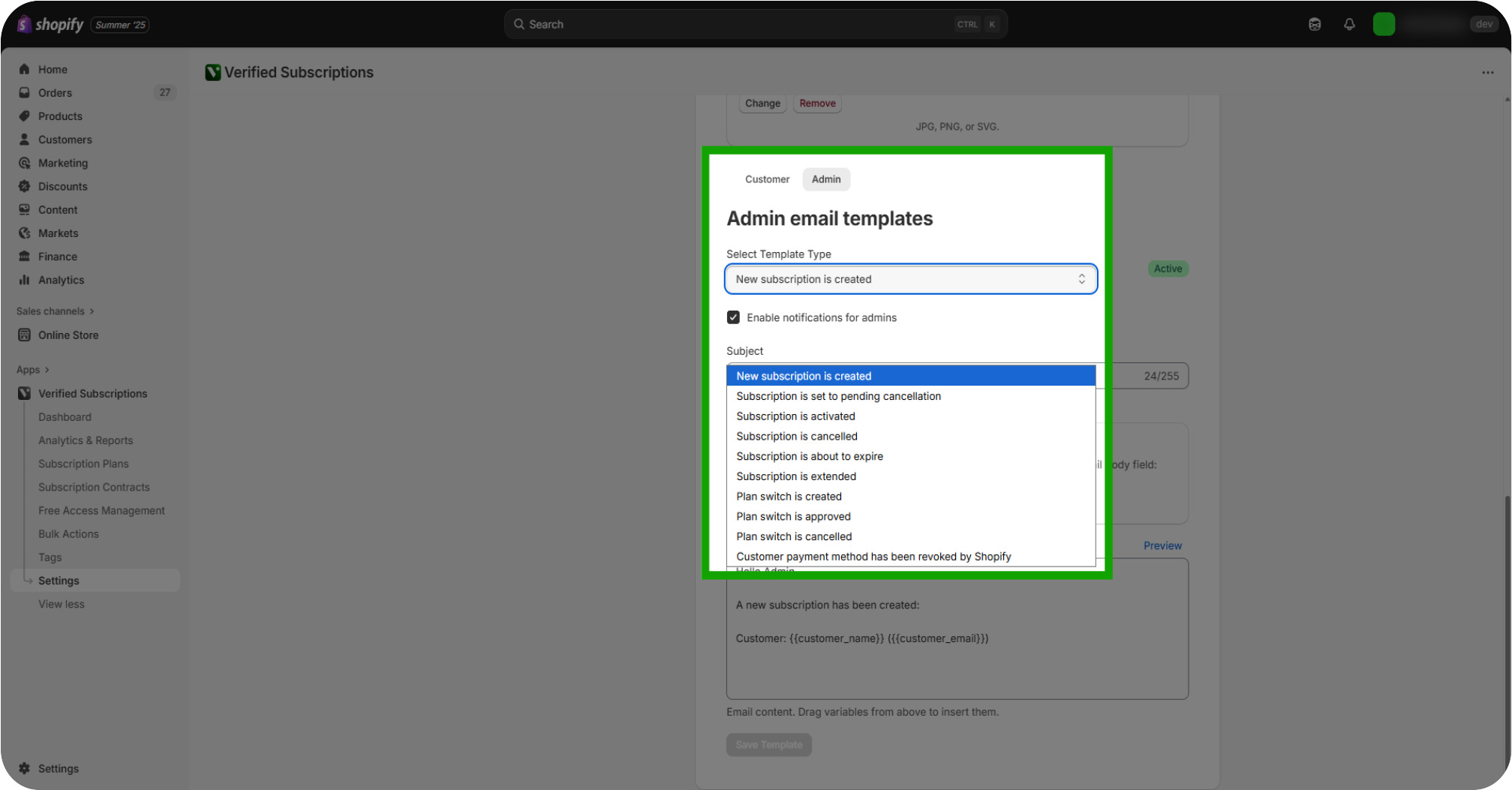Click the Customers person icon
Viewport: 1512px width, 790px height.
[x=24, y=139]
